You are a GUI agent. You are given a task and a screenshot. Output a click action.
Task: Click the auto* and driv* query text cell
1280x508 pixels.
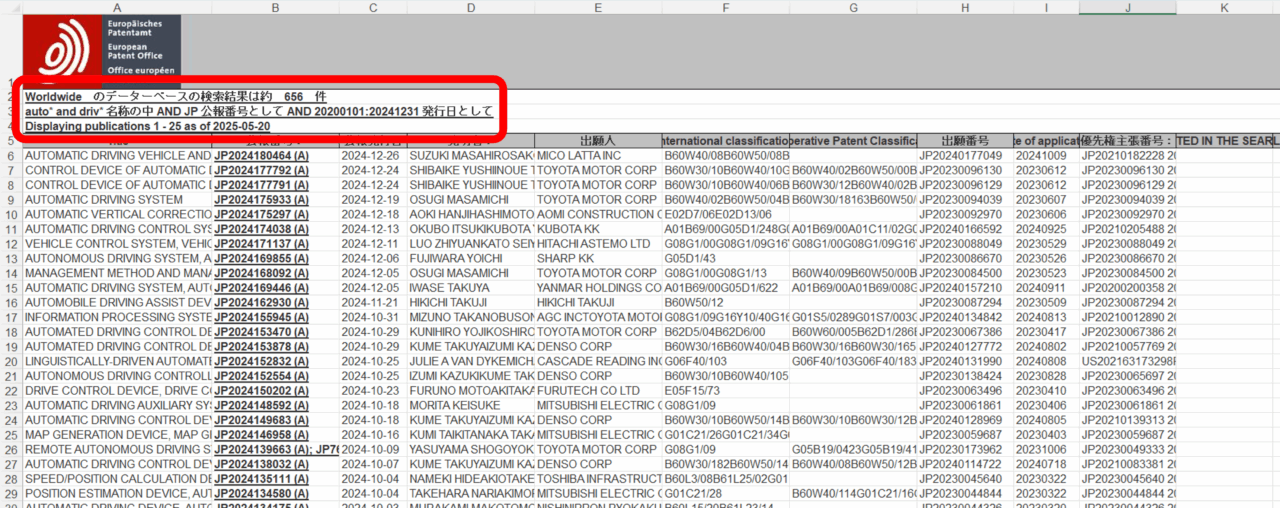(x=259, y=111)
